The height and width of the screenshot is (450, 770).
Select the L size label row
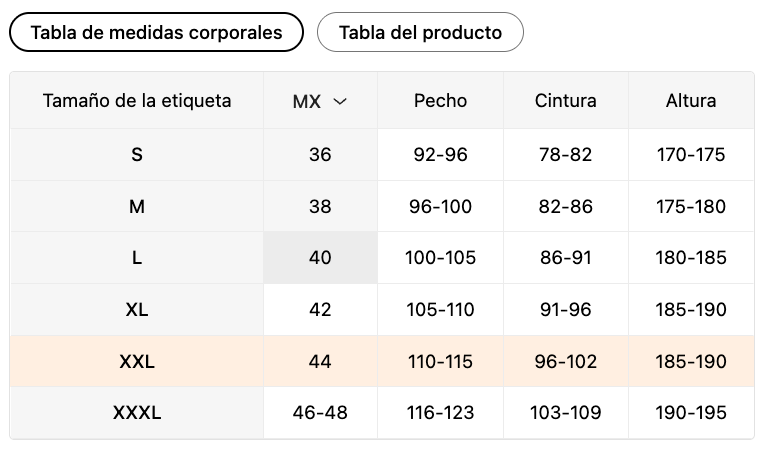click(137, 258)
